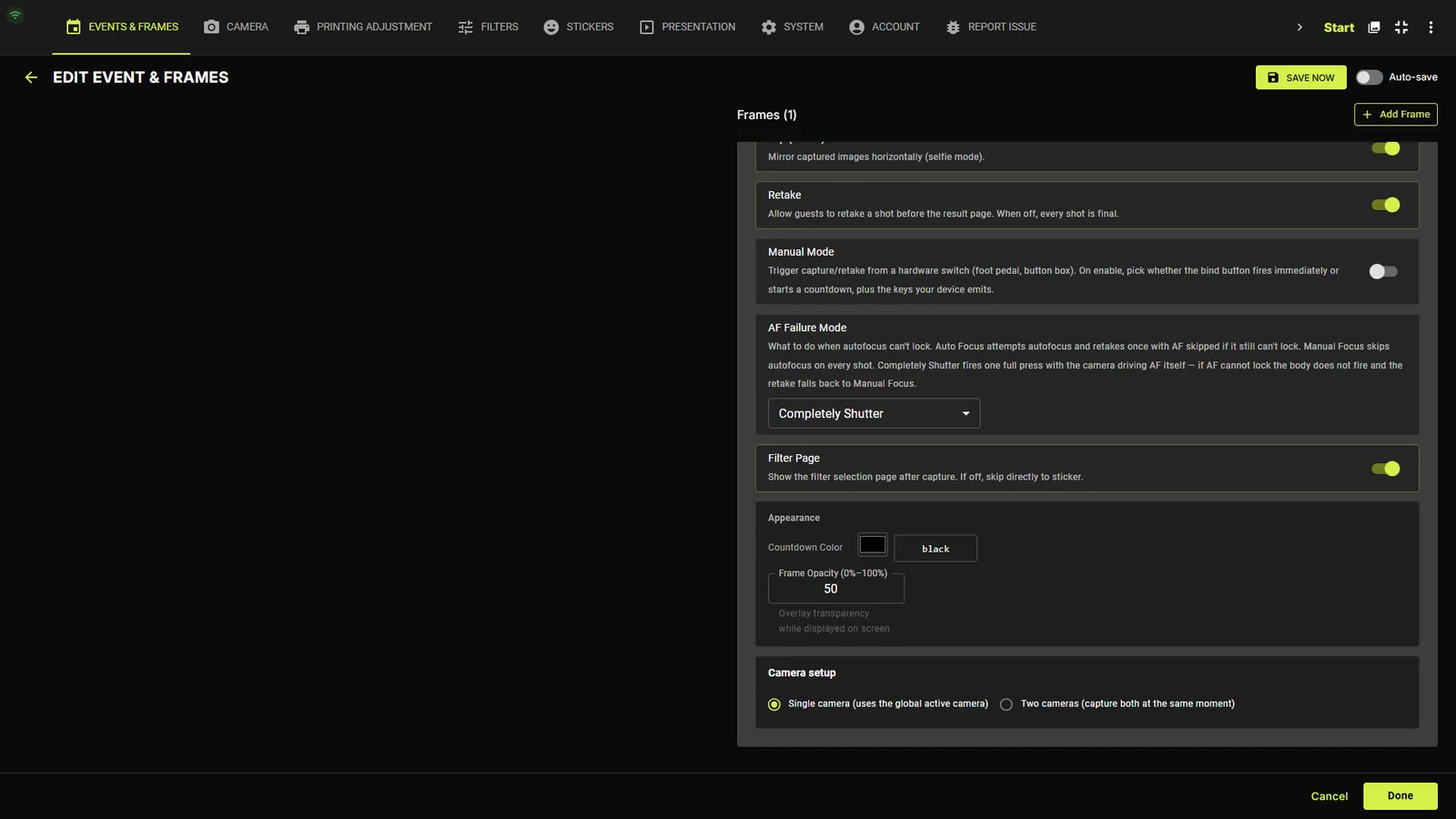This screenshot has height=819, width=1456.
Task: Click the Add Frame button
Action: click(1396, 115)
